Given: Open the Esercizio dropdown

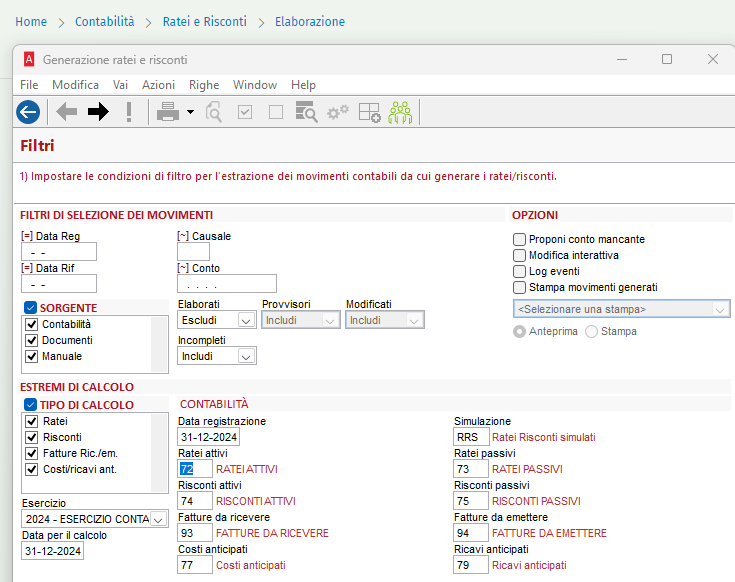Looking at the screenshot, I should 95,519.
